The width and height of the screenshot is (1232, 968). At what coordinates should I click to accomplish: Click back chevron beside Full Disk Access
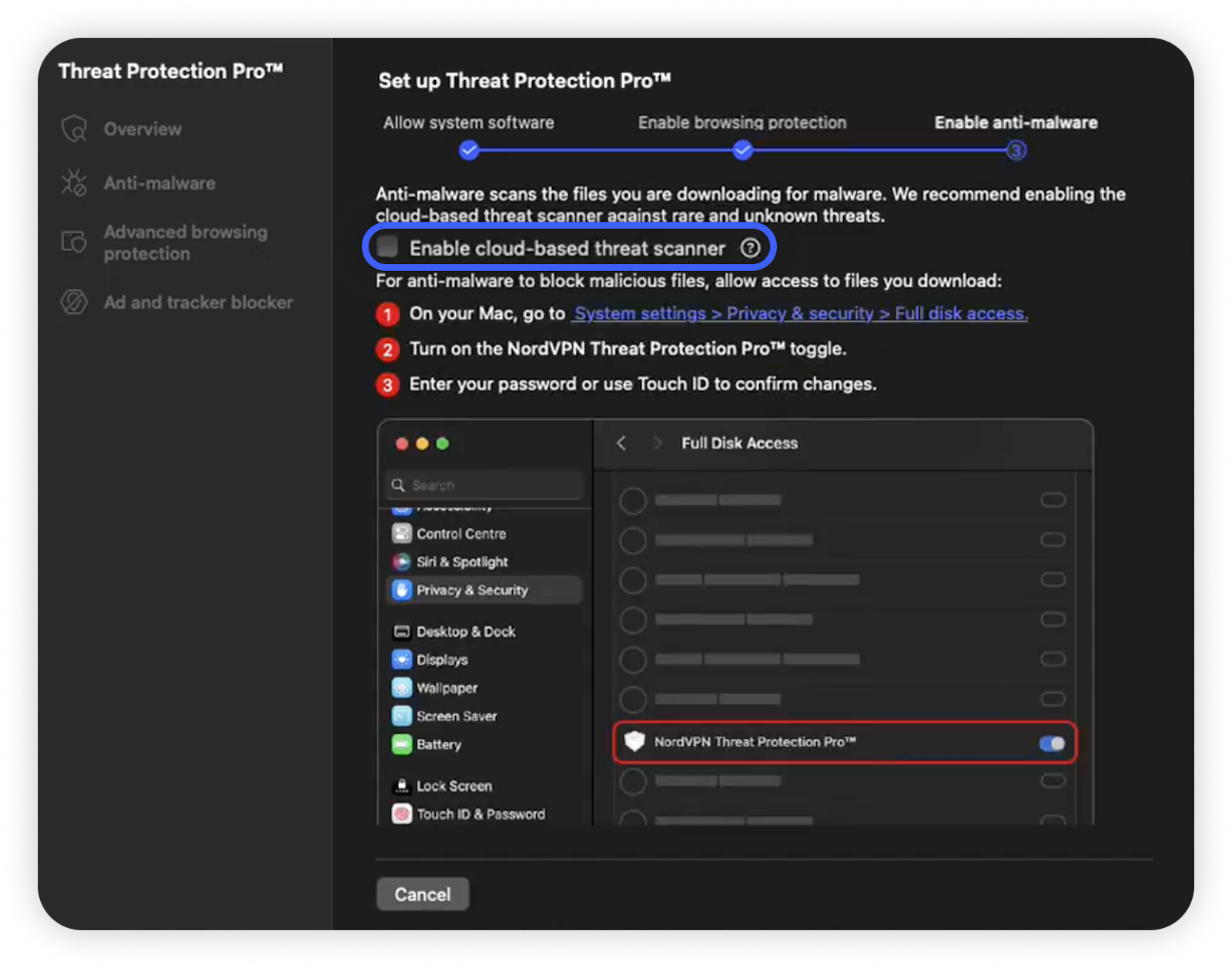pyautogui.click(x=622, y=443)
